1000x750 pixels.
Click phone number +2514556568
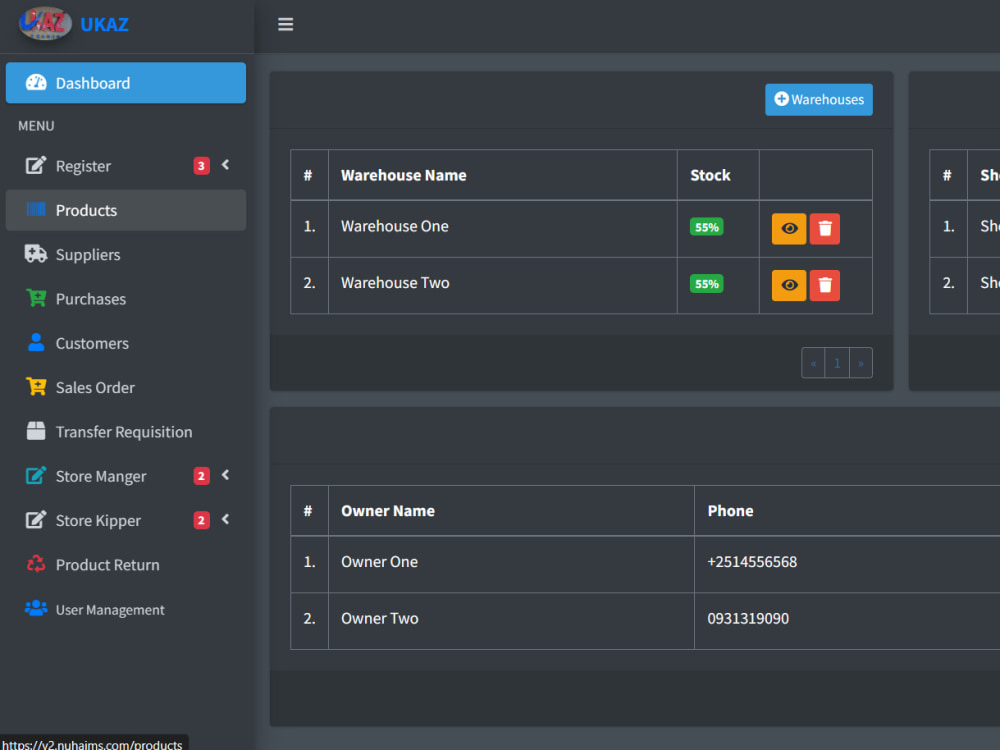pyautogui.click(x=752, y=562)
